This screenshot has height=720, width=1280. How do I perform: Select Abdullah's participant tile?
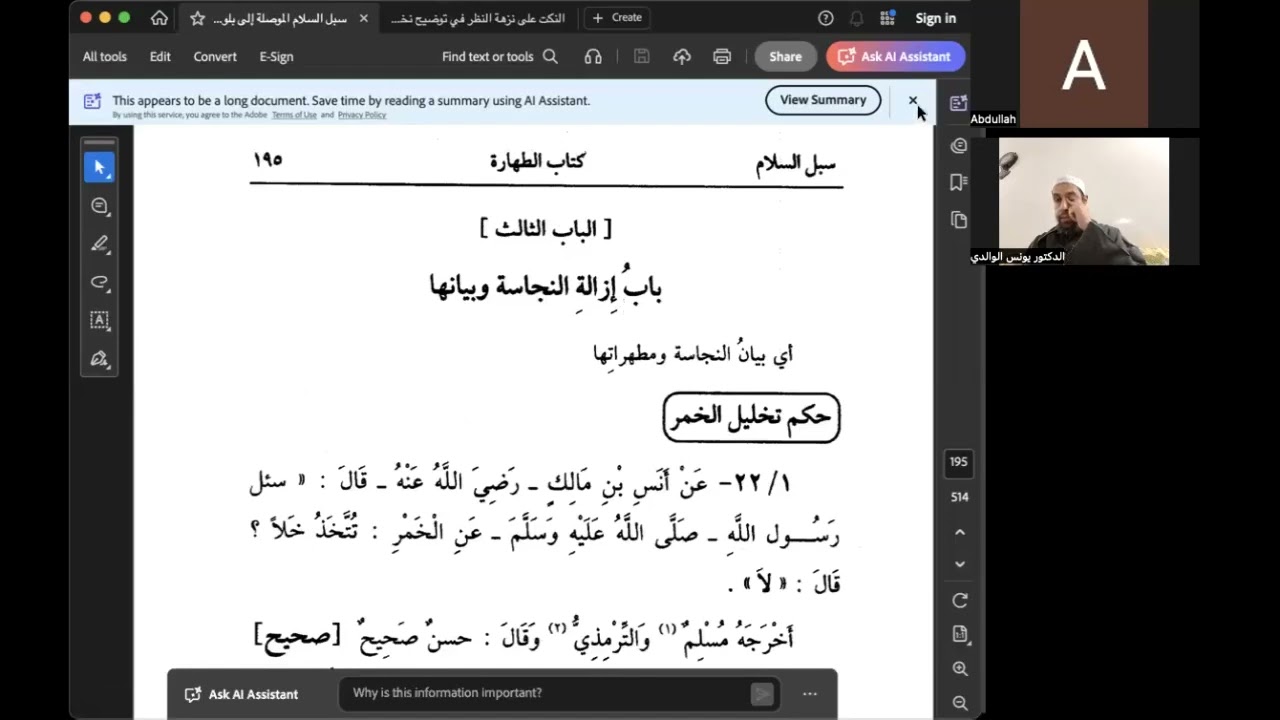pos(1084,63)
